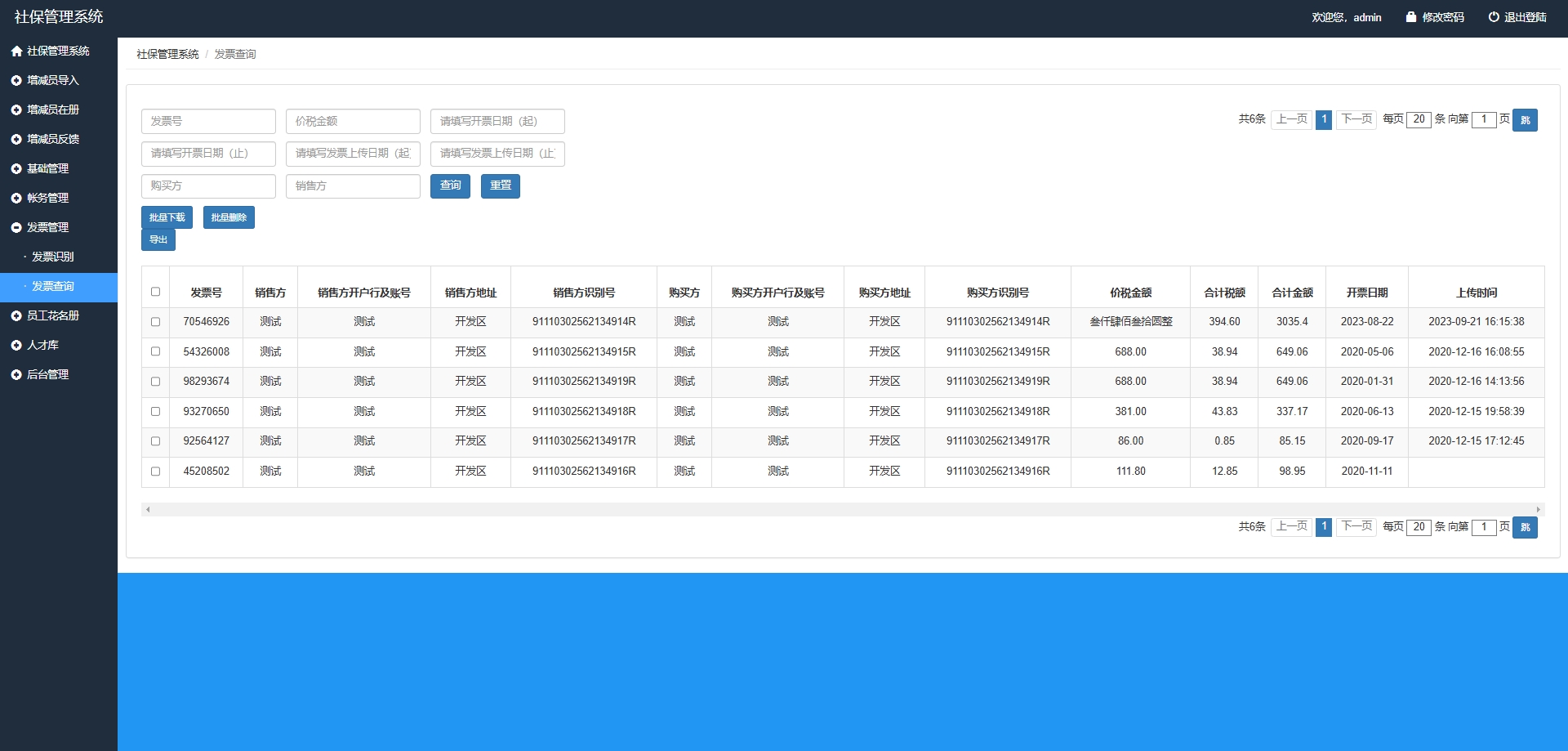Check the row for invoice 70546926

pos(155,322)
